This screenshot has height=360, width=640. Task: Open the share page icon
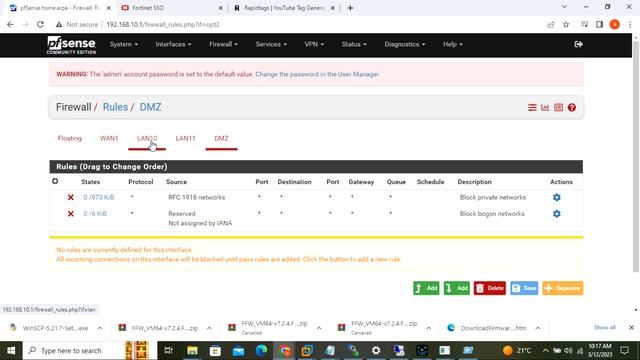point(551,24)
